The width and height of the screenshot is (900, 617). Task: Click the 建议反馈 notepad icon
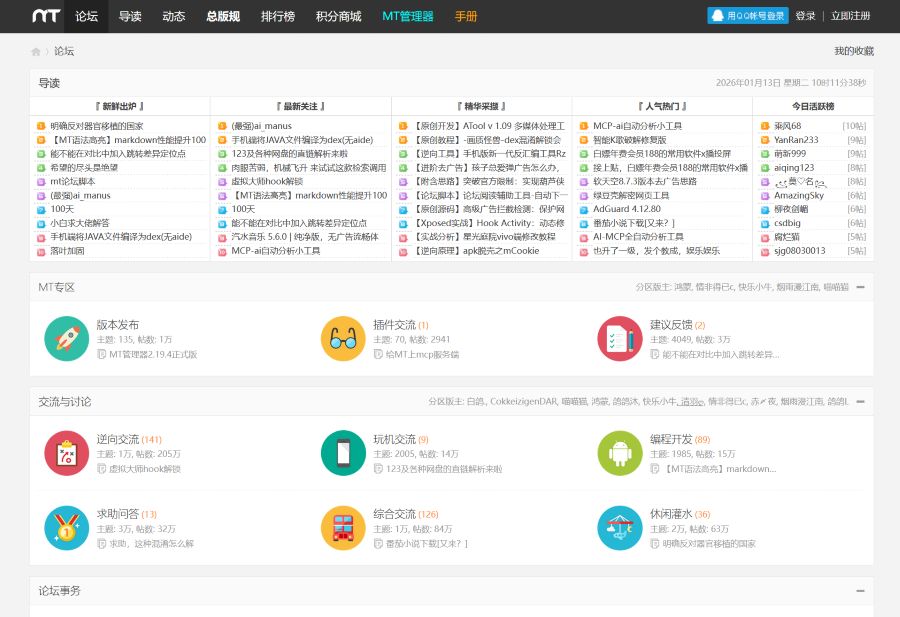tap(619, 339)
